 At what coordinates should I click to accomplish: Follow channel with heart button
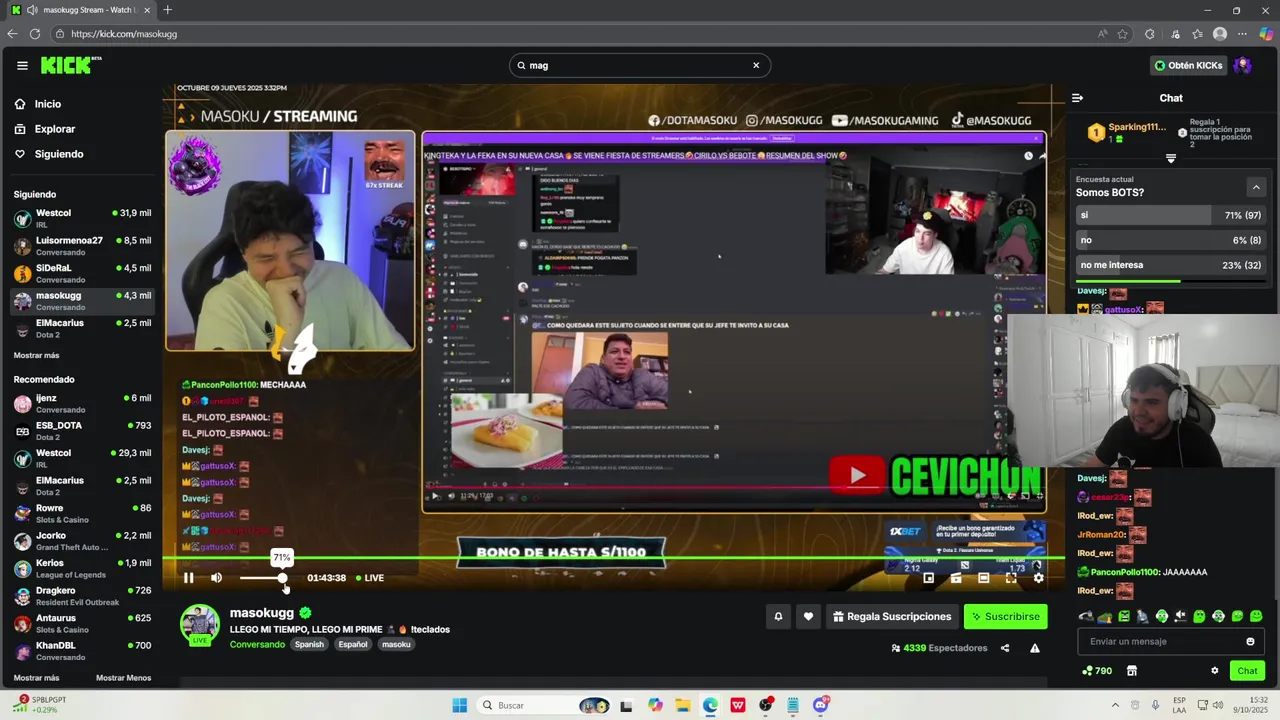[808, 617]
